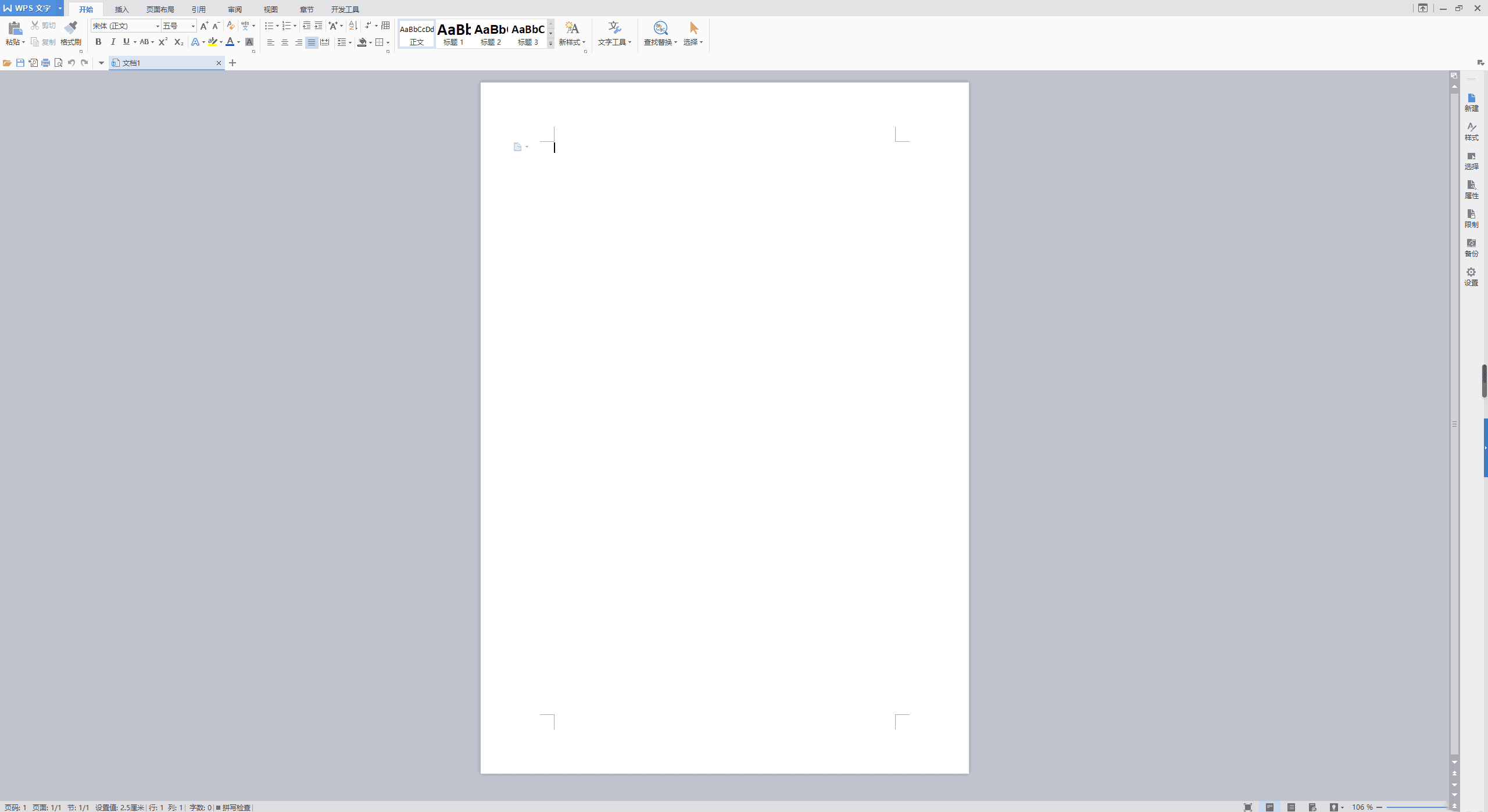1488x812 pixels.
Task: Apply the 标题 1 heading style
Action: (x=453, y=34)
